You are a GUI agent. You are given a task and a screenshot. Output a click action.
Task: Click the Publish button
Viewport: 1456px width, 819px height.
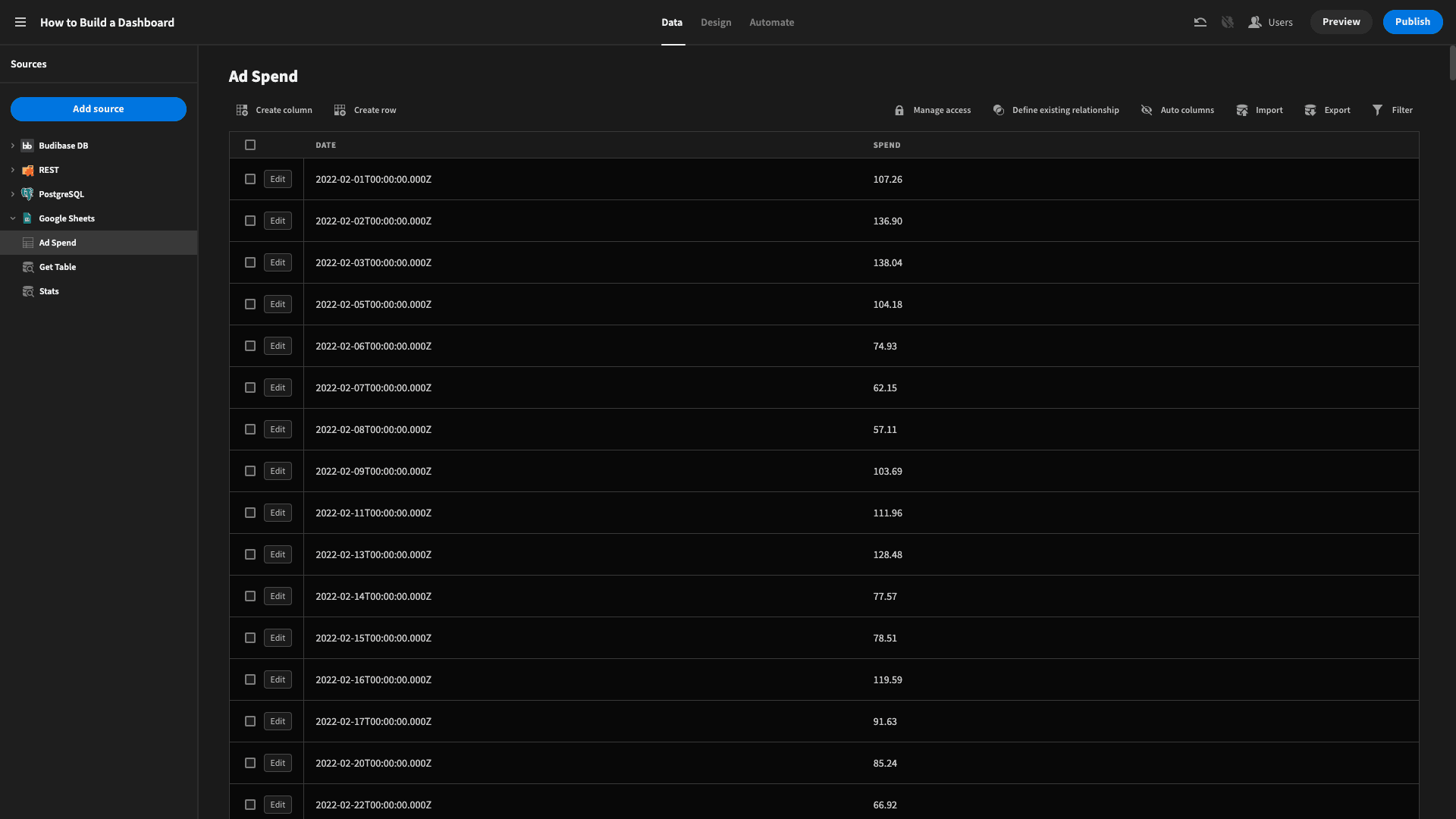pyautogui.click(x=1413, y=22)
